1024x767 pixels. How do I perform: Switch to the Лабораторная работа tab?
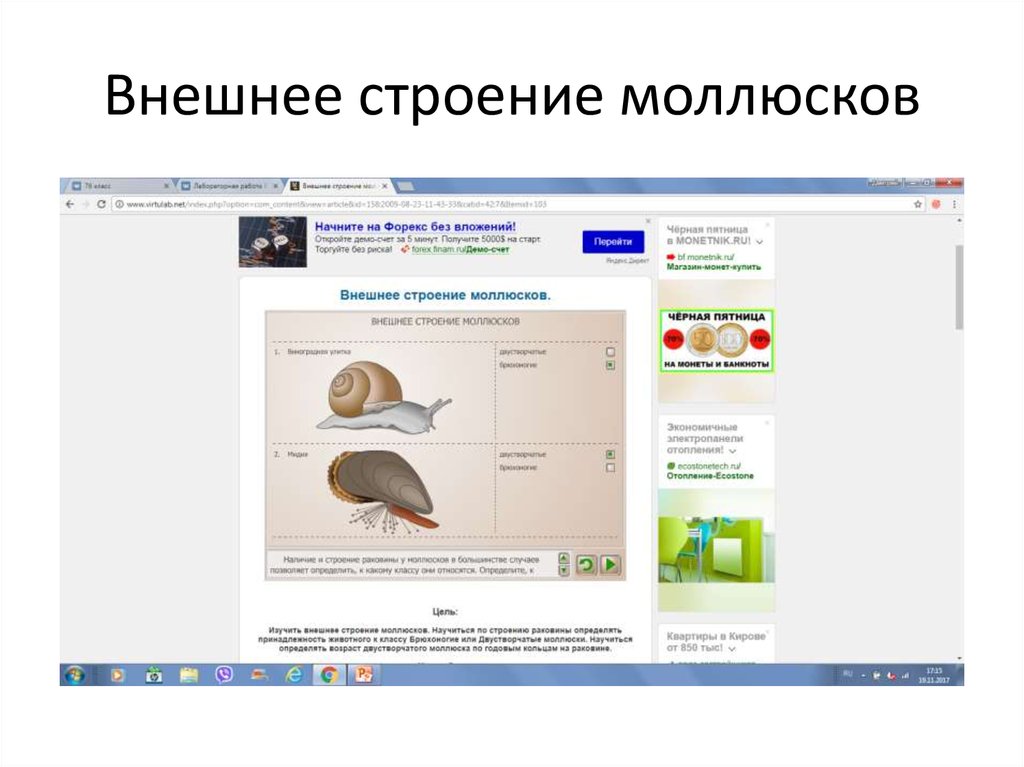[225, 185]
